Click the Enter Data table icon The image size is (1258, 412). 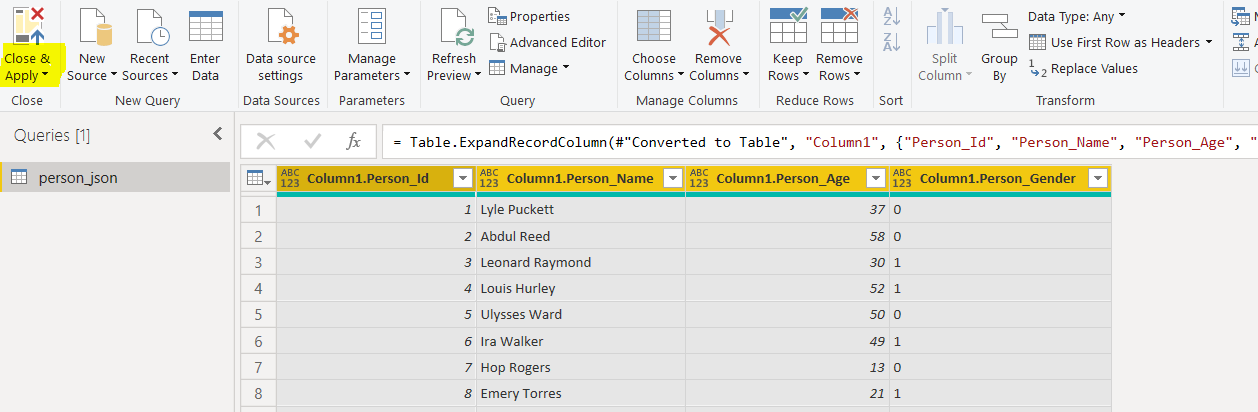(205, 27)
